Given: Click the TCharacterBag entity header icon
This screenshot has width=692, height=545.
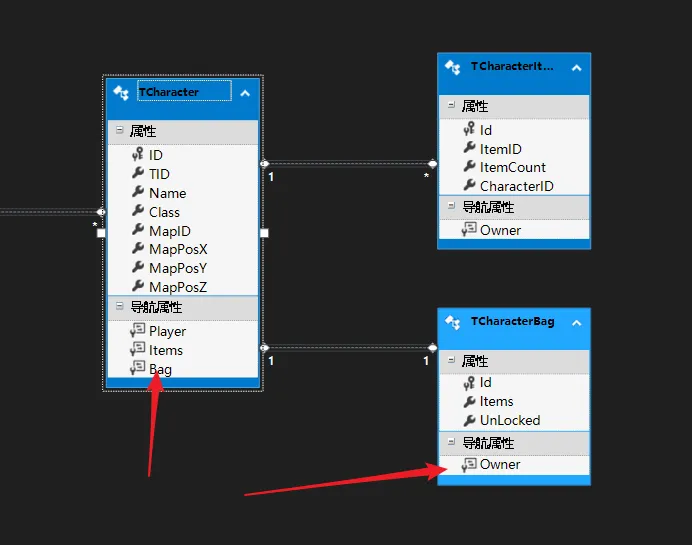Looking at the screenshot, I should coord(453,323).
